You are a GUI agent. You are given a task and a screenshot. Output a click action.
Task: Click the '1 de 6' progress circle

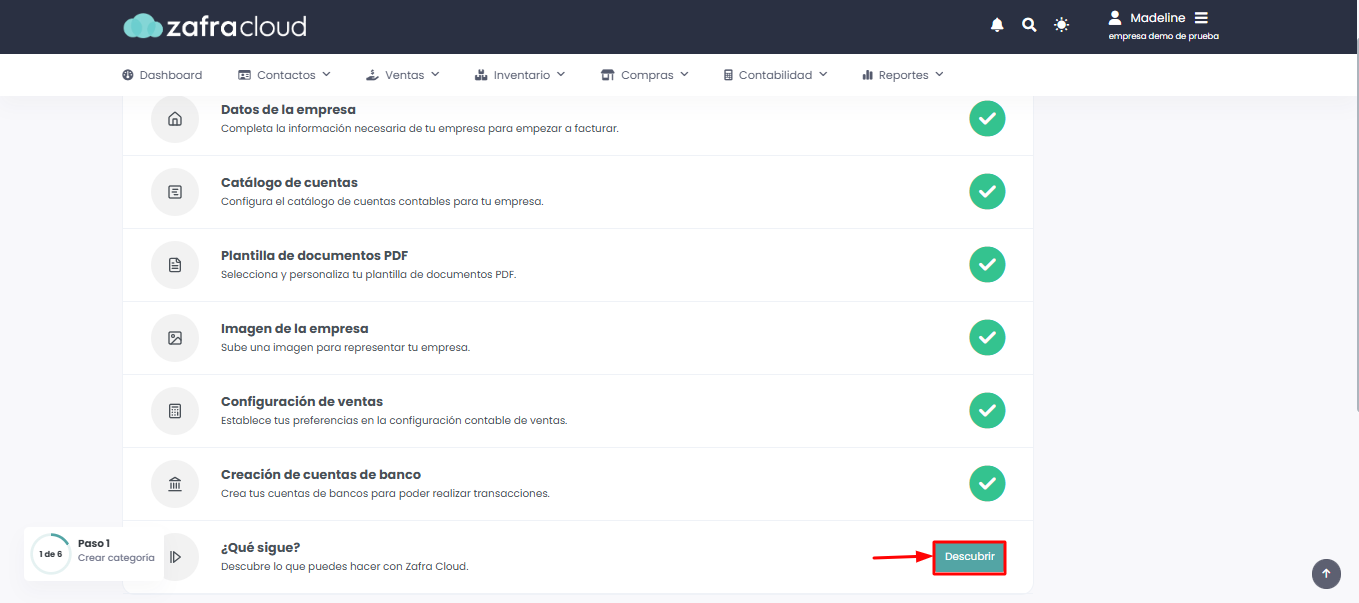point(50,554)
